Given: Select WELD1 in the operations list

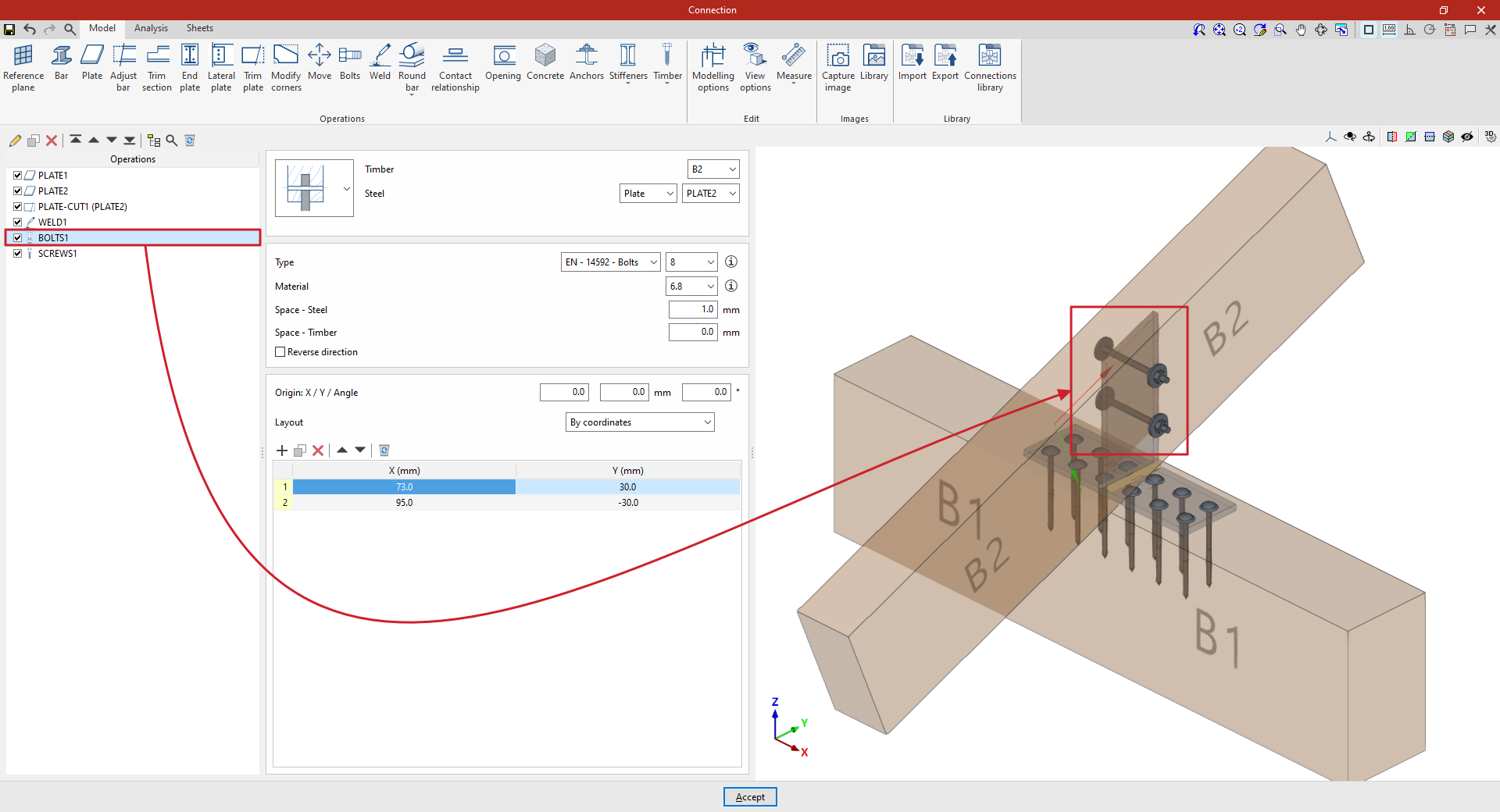Looking at the screenshot, I should [x=52, y=223].
